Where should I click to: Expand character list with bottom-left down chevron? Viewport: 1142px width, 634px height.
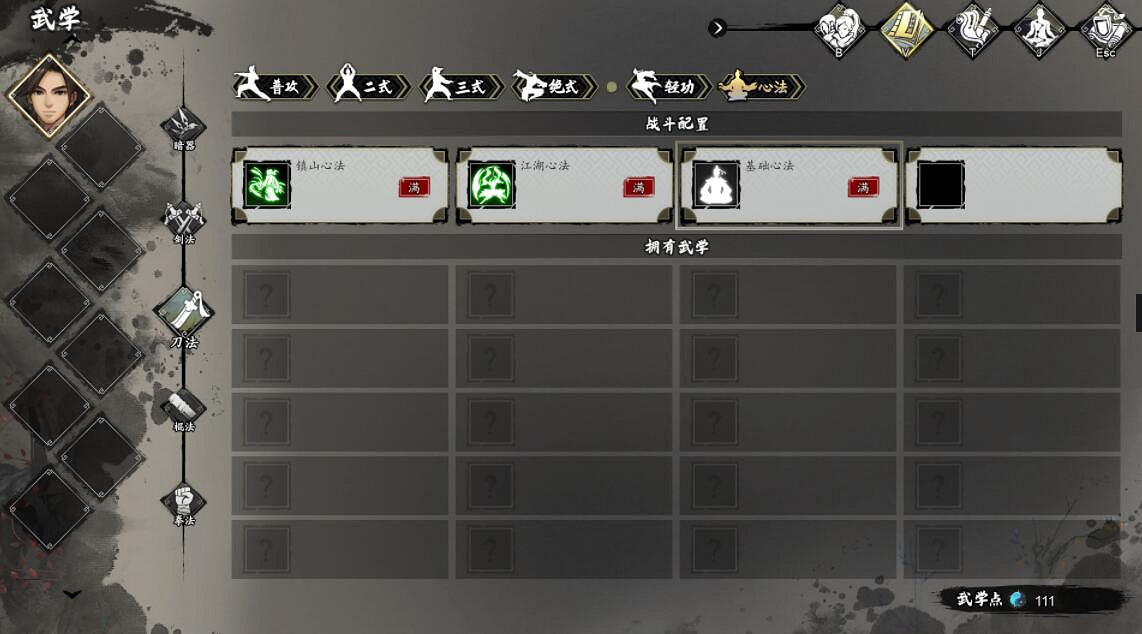click(71, 594)
